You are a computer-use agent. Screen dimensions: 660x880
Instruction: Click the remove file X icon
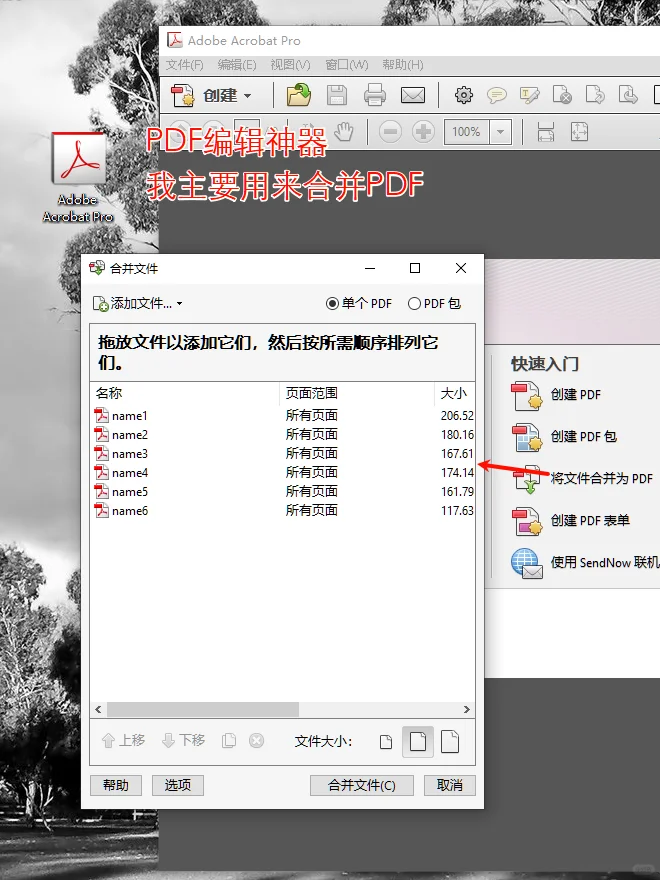click(256, 741)
